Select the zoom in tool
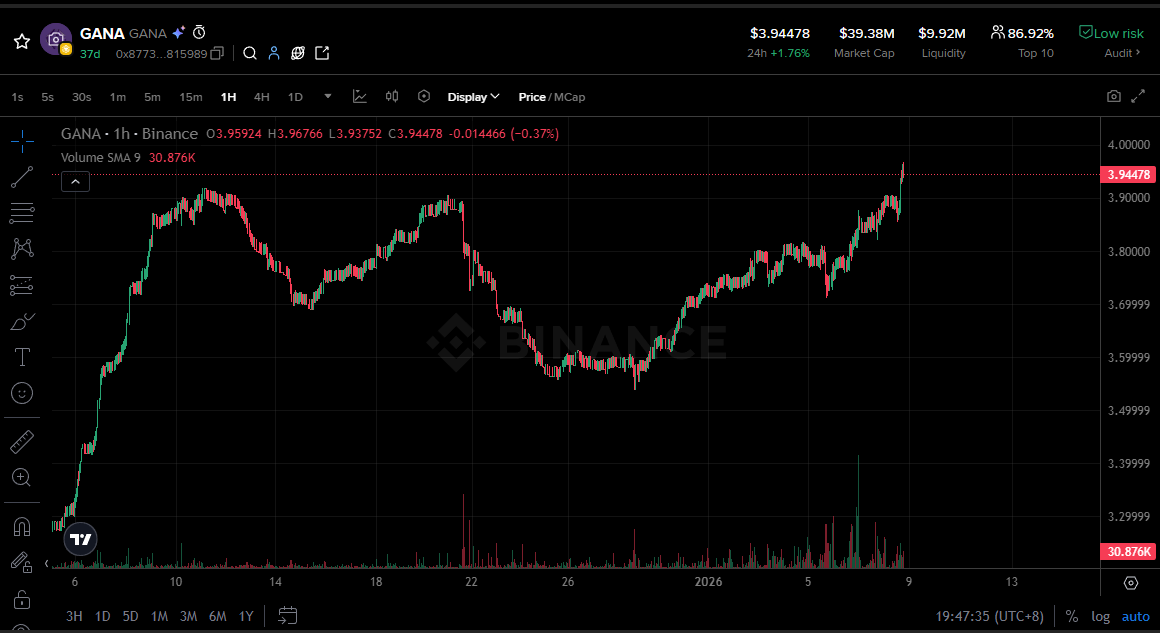Image resolution: width=1160 pixels, height=633 pixels. 22,478
